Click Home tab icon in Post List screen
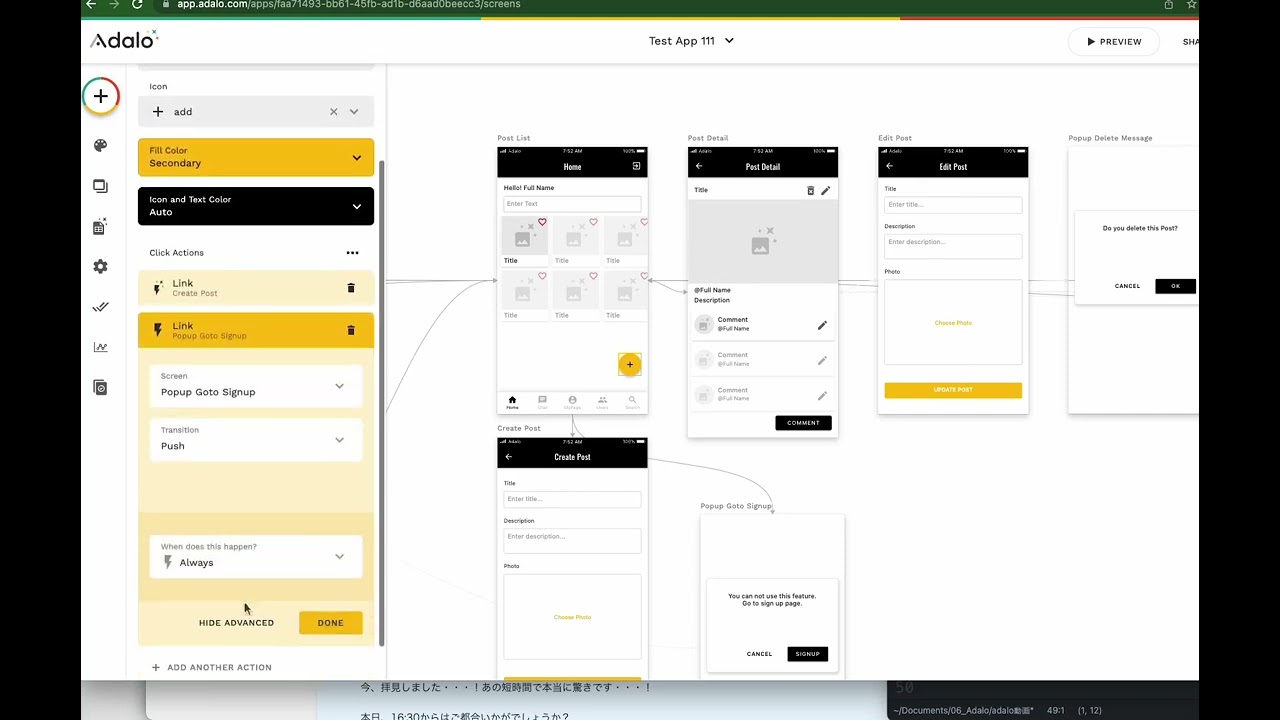 [512, 402]
